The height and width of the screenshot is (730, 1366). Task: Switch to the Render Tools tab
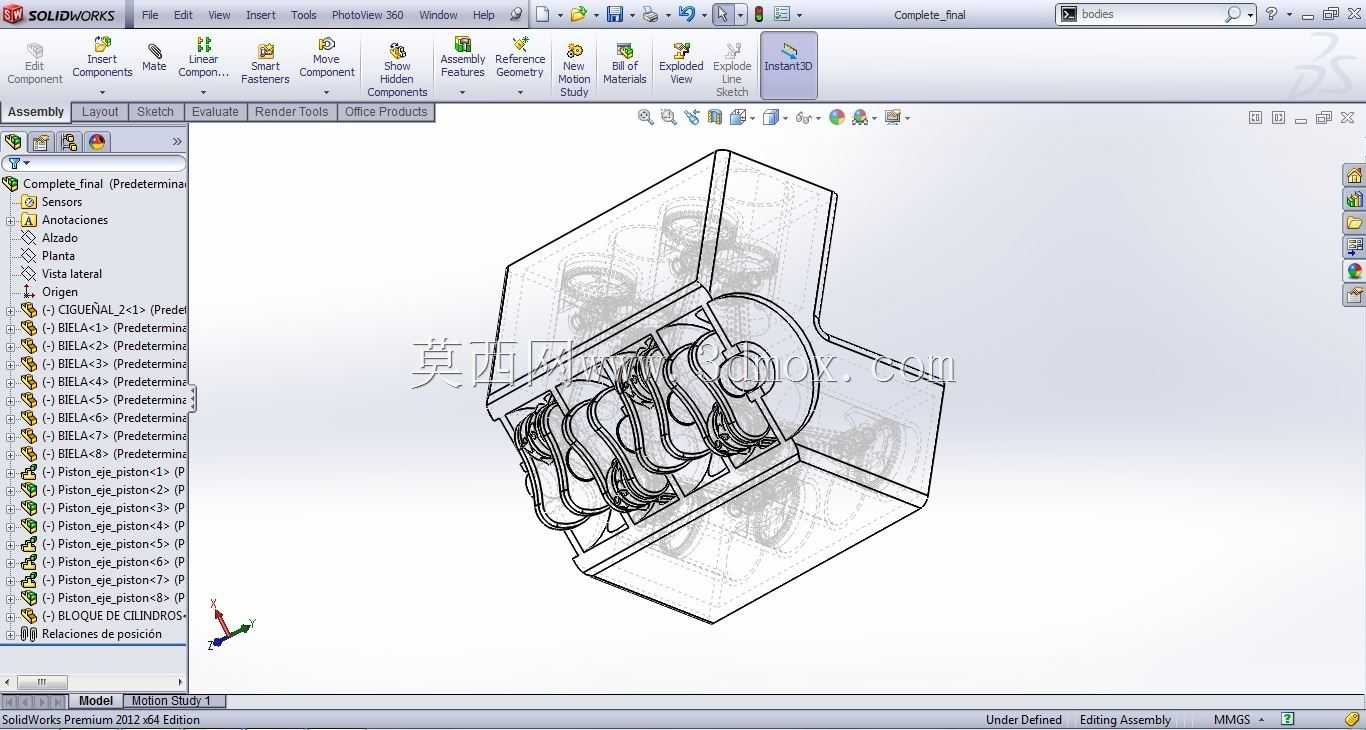[291, 112]
